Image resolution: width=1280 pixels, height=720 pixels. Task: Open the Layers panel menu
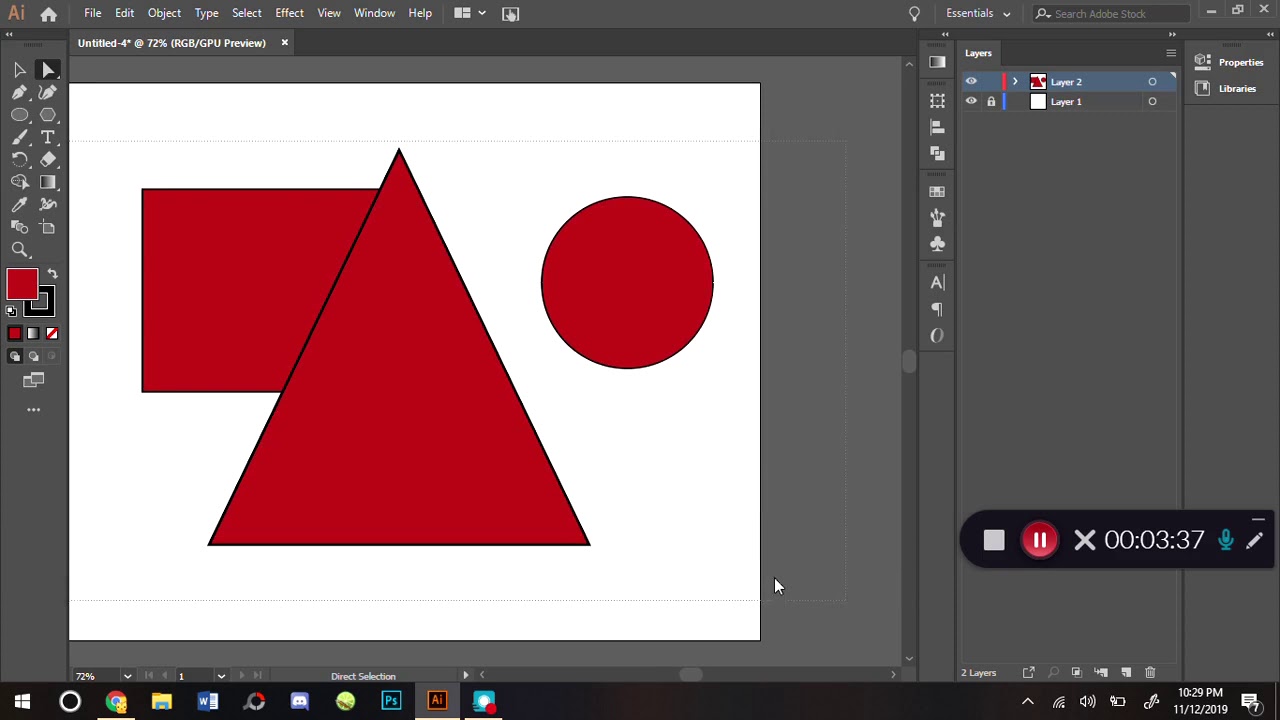pyautogui.click(x=1171, y=53)
